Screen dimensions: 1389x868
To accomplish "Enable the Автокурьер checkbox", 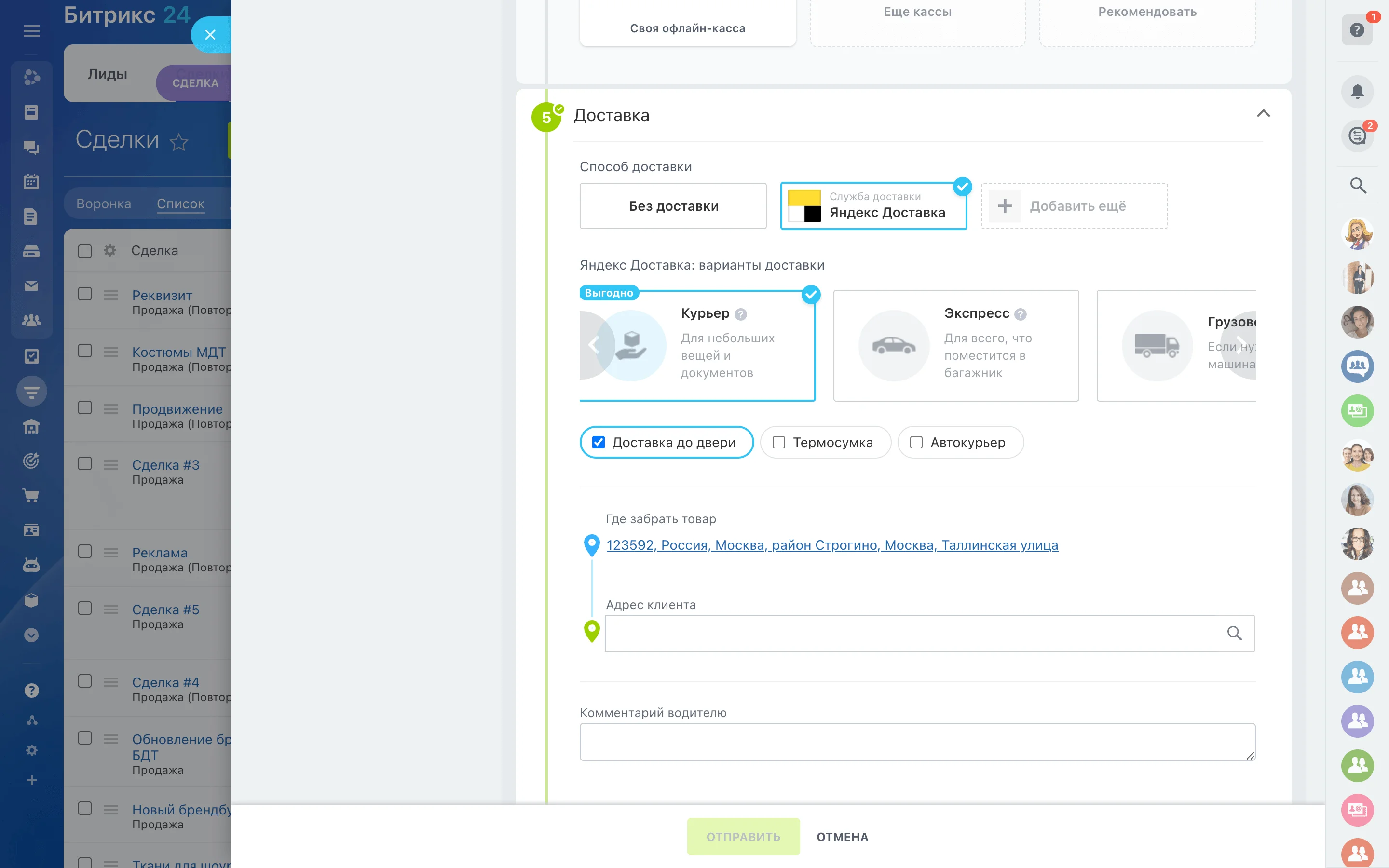I will tap(916, 442).
